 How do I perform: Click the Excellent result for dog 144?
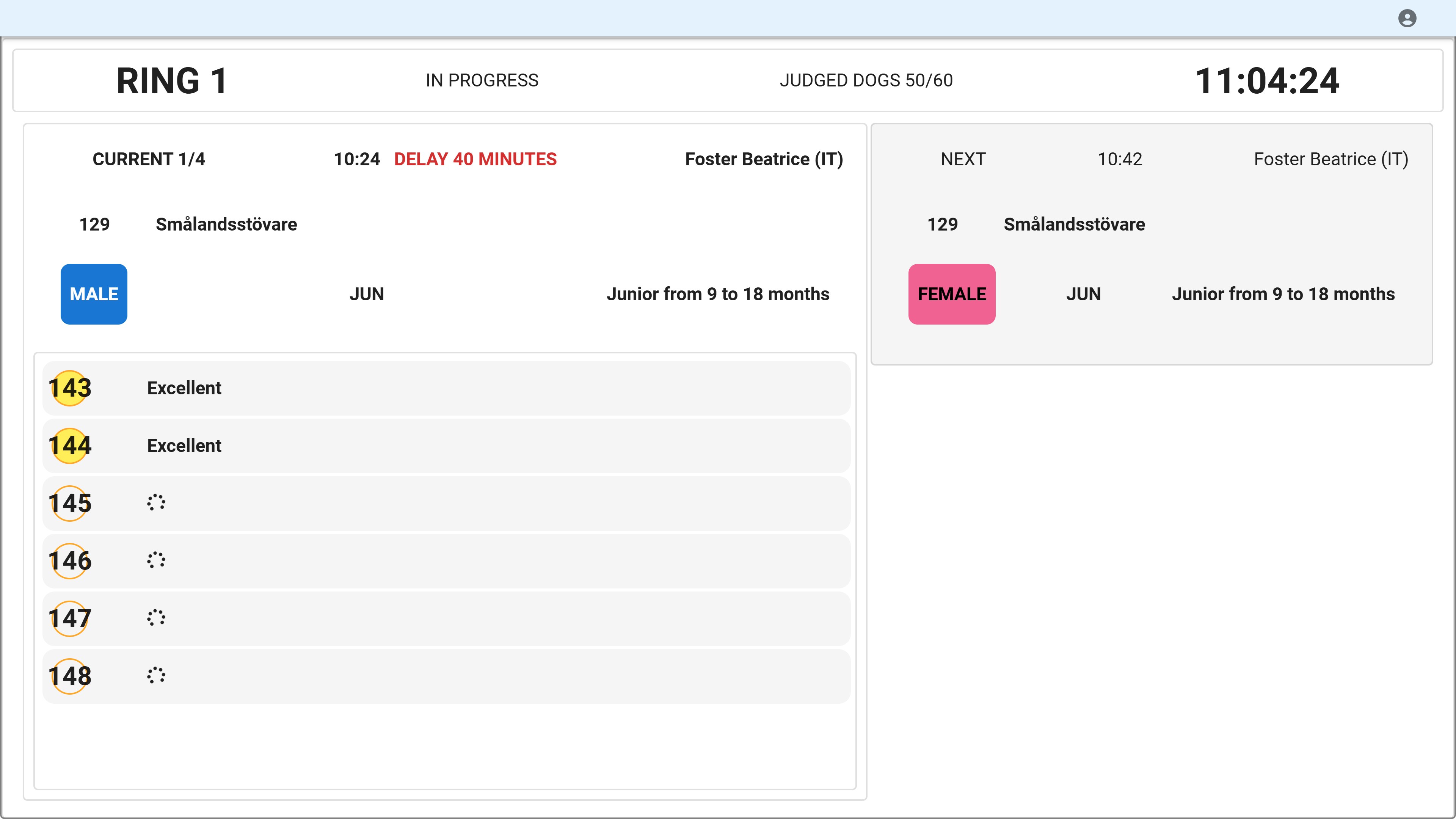point(184,446)
